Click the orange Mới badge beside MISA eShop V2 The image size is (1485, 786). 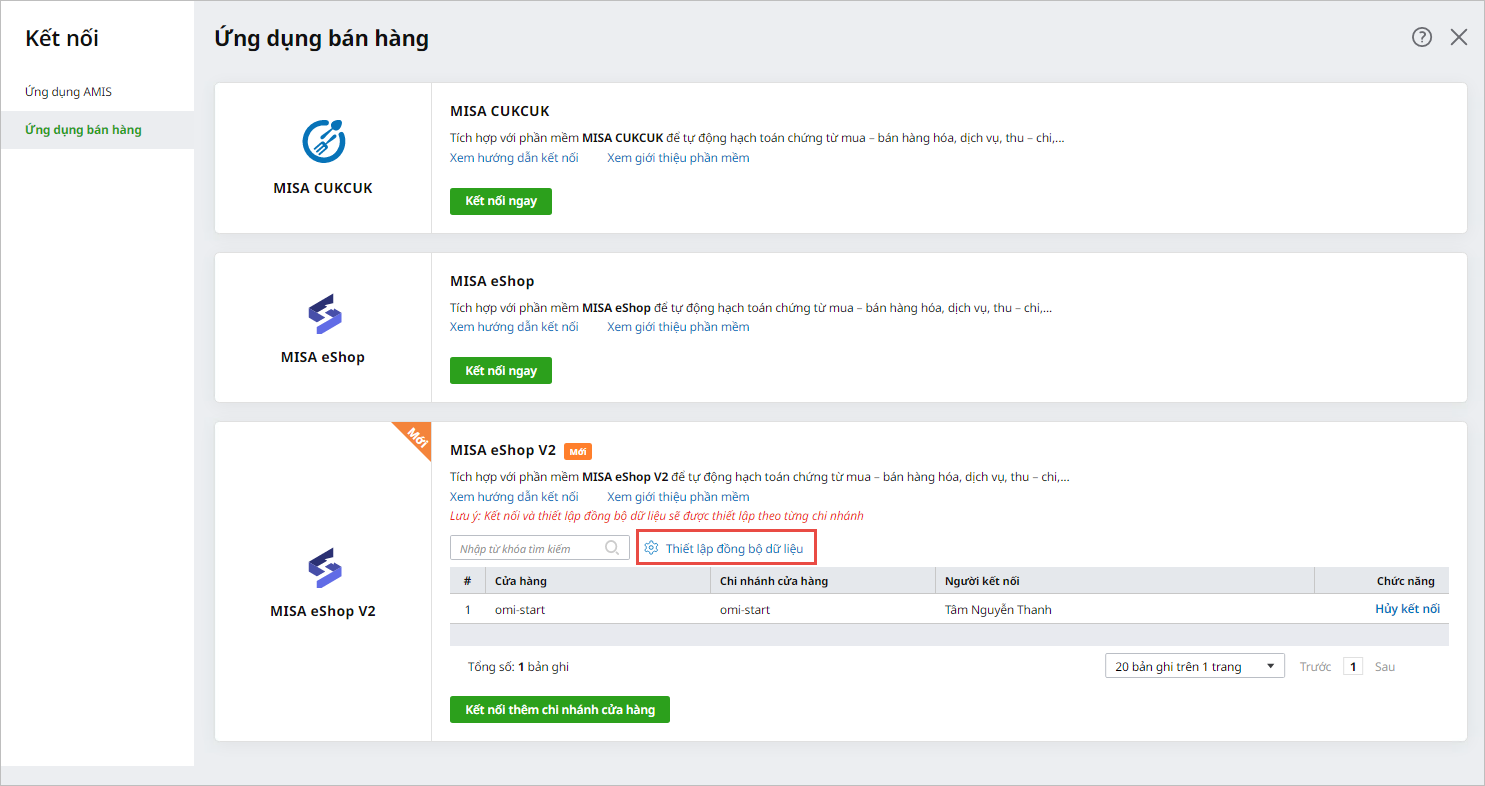(x=578, y=451)
